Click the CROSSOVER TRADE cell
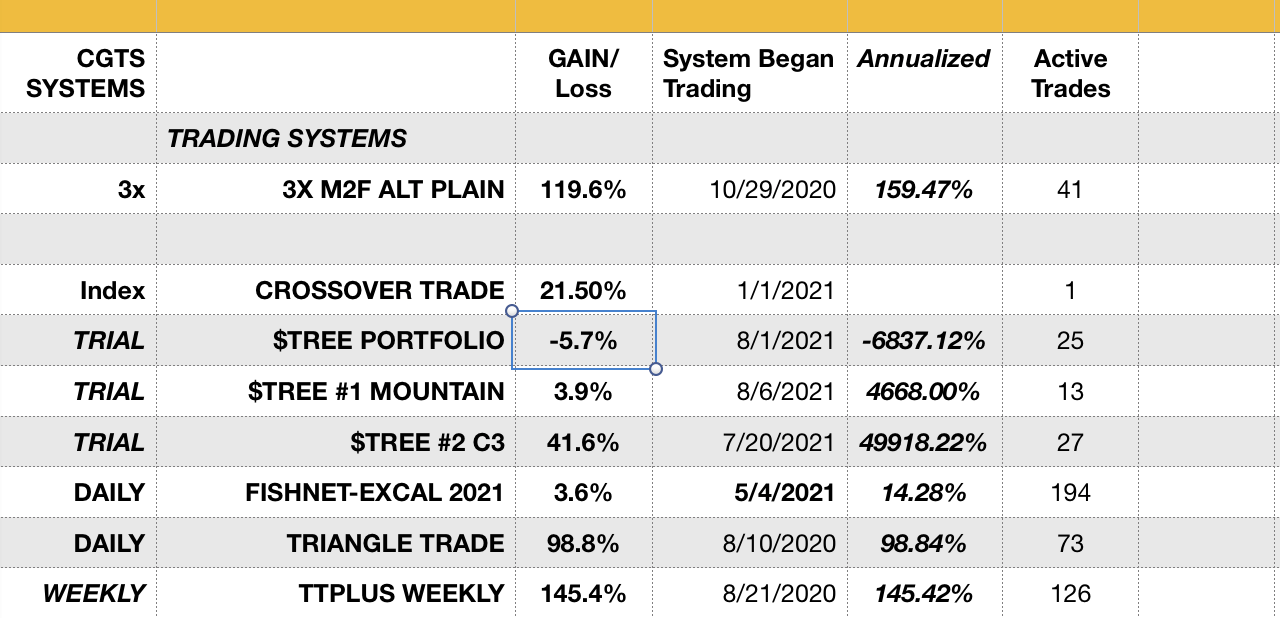This screenshot has width=1280, height=618. point(380,291)
